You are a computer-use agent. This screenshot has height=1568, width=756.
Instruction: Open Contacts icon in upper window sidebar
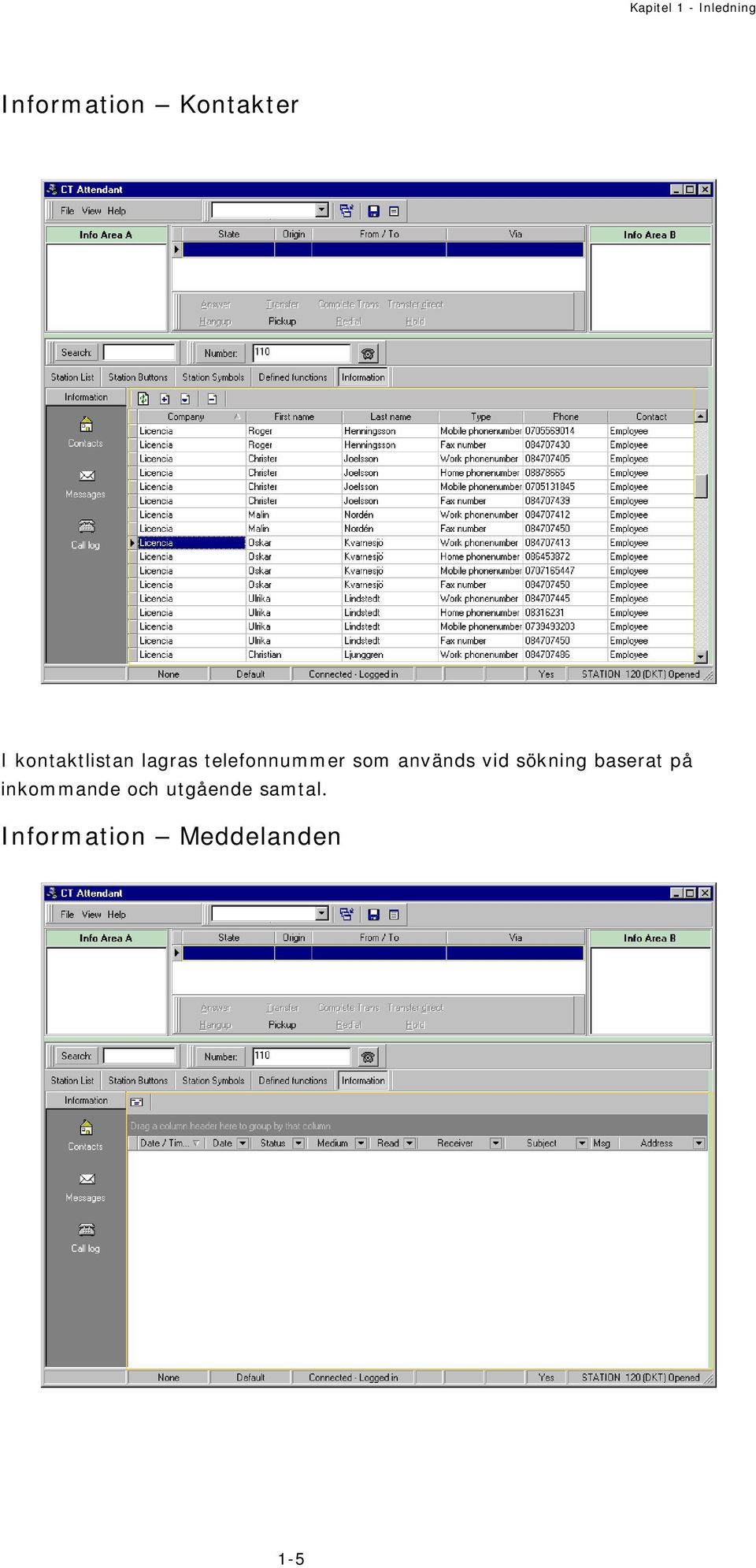87,425
